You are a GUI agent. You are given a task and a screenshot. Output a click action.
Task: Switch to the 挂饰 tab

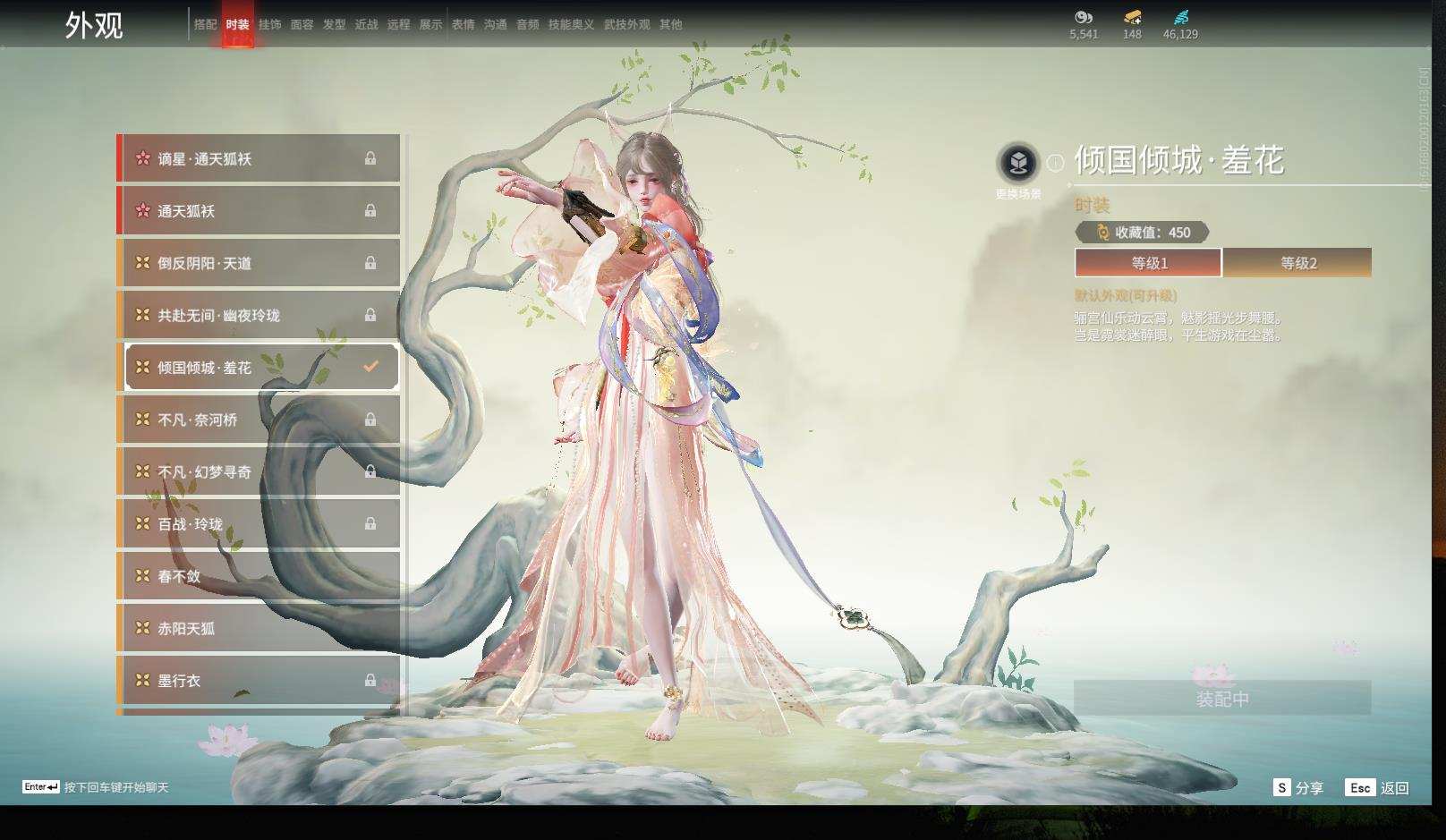tap(269, 24)
